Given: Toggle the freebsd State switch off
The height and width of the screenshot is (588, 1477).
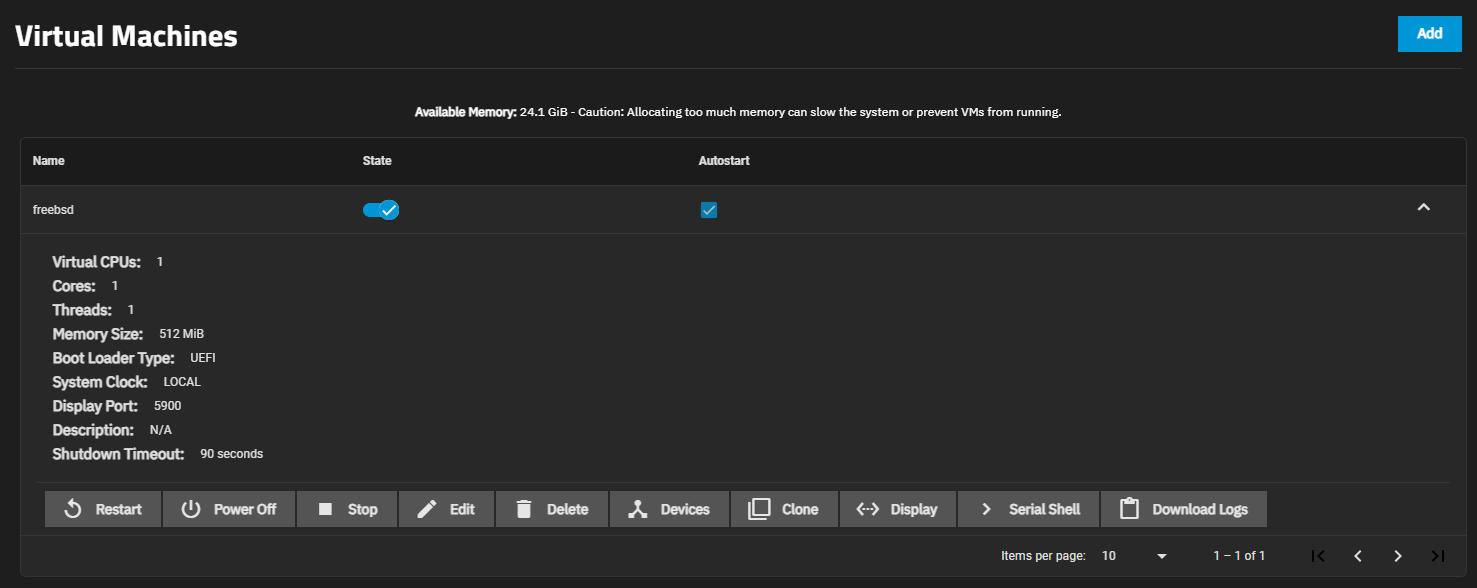Looking at the screenshot, I should [x=381, y=210].
